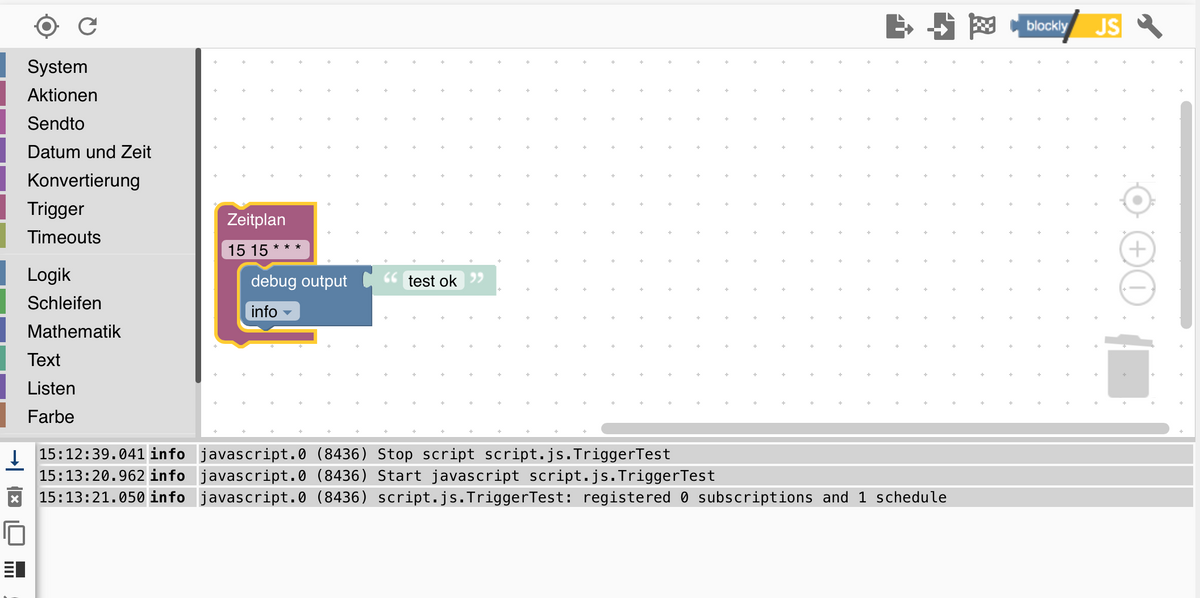Screen dimensions: 1200x598
Task: Click the import blocks icon
Action: pyautogui.click(x=941, y=27)
